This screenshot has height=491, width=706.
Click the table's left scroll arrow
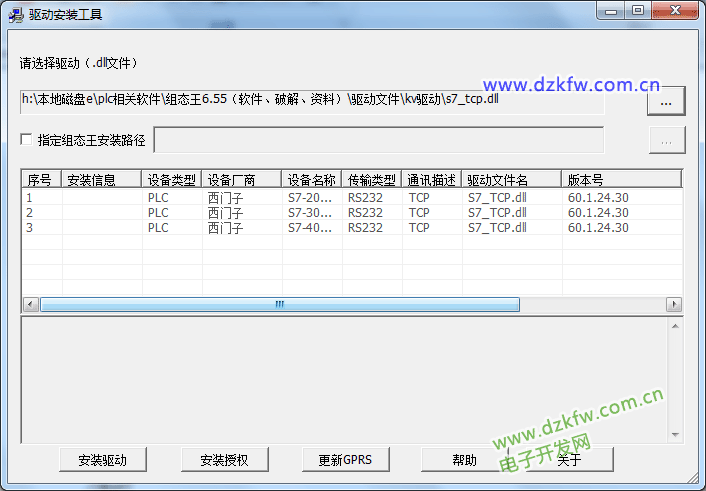click(x=31, y=305)
